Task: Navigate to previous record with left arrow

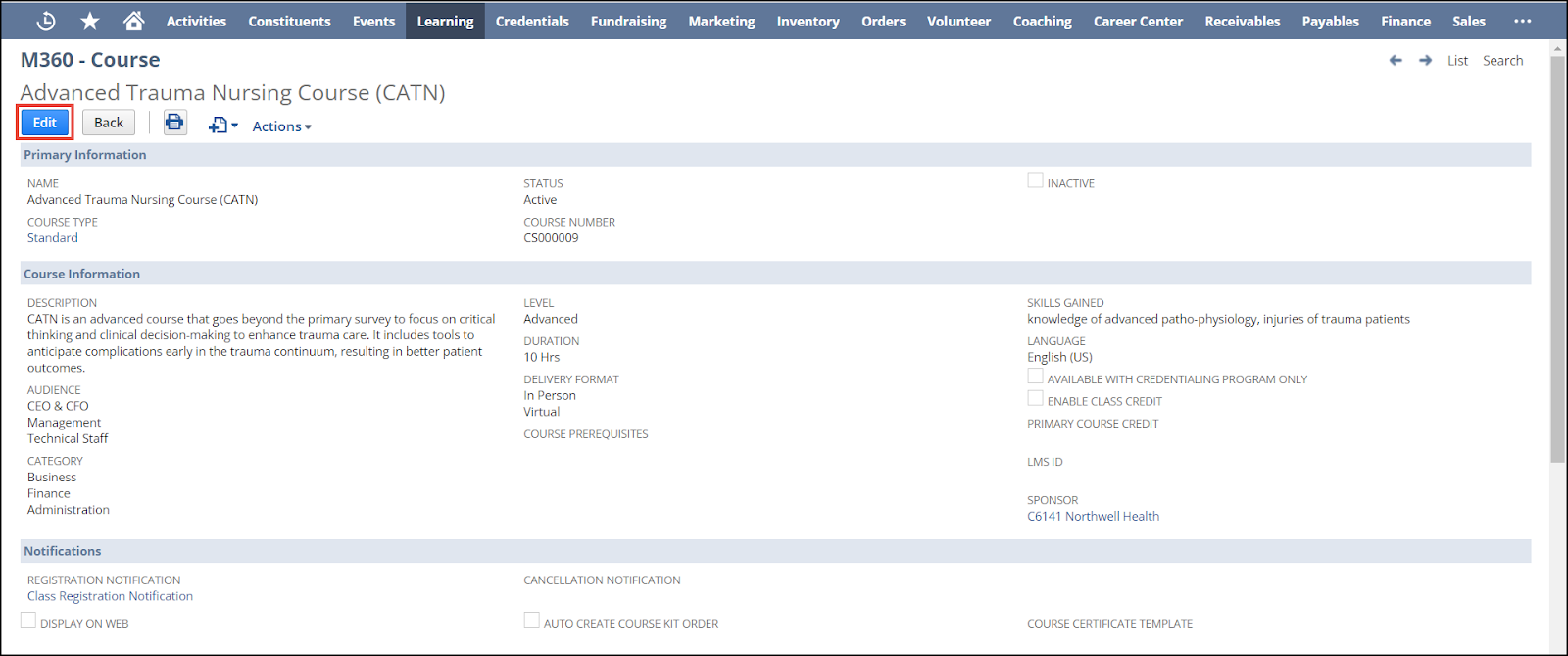Action: [x=1396, y=61]
